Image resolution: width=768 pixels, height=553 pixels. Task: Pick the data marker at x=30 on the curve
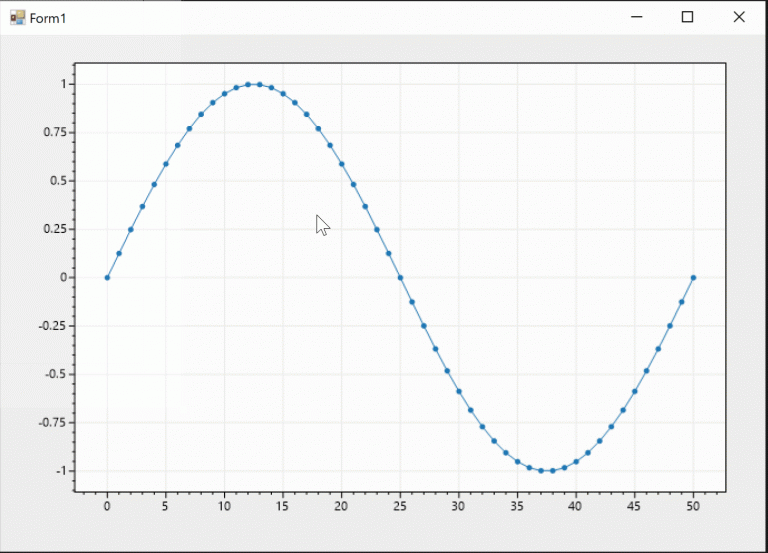[x=459, y=391]
